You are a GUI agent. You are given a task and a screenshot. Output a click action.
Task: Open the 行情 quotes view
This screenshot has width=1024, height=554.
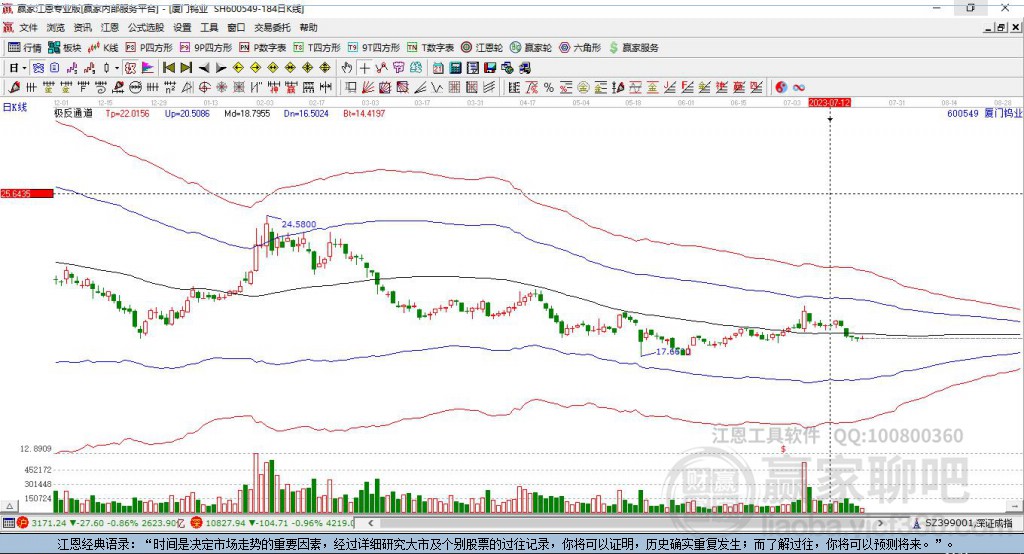(25, 48)
